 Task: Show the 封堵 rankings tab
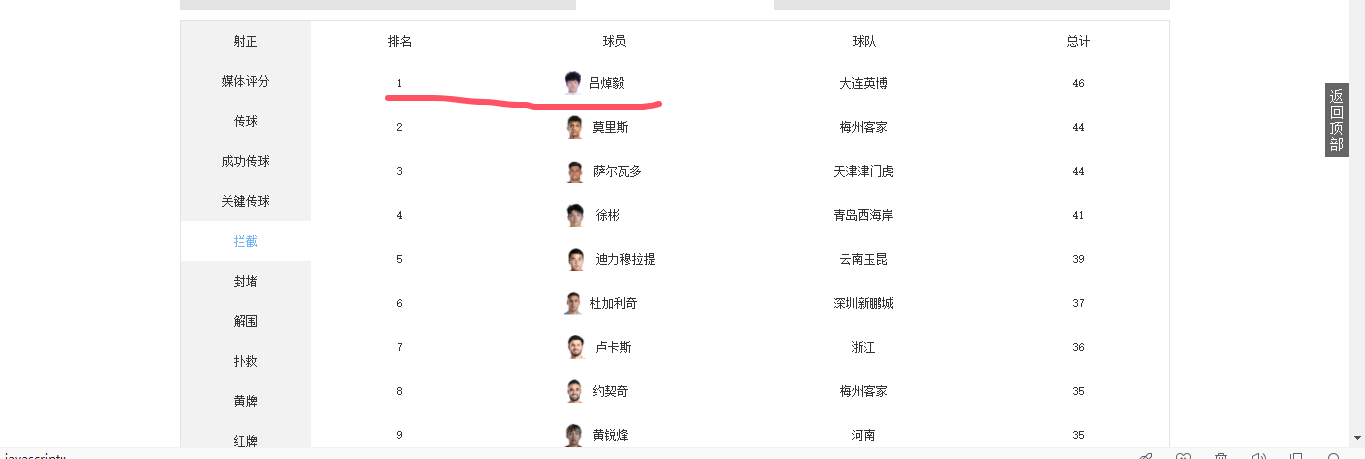(x=245, y=281)
